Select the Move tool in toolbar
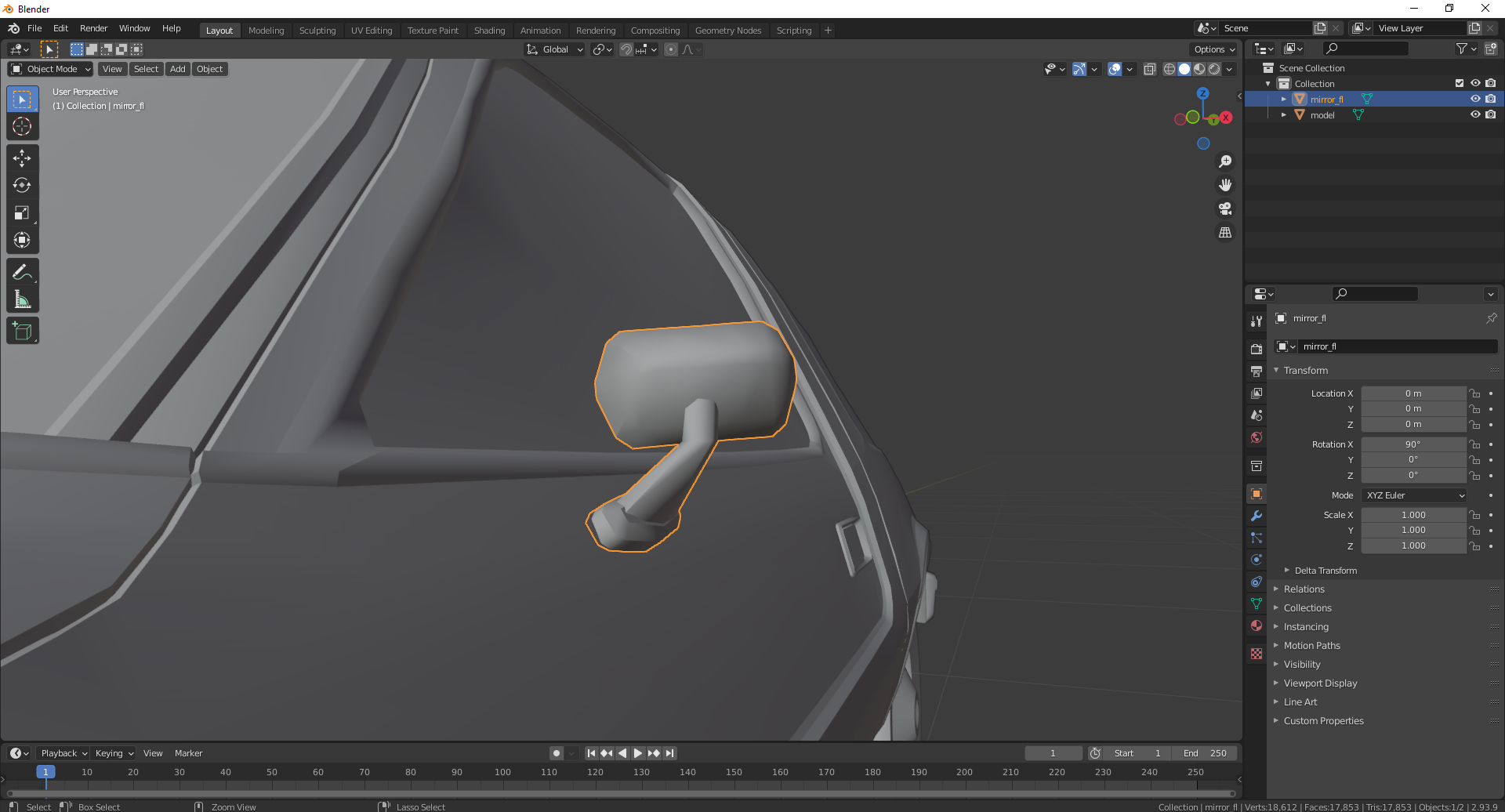This screenshot has width=1505, height=812. click(22, 158)
